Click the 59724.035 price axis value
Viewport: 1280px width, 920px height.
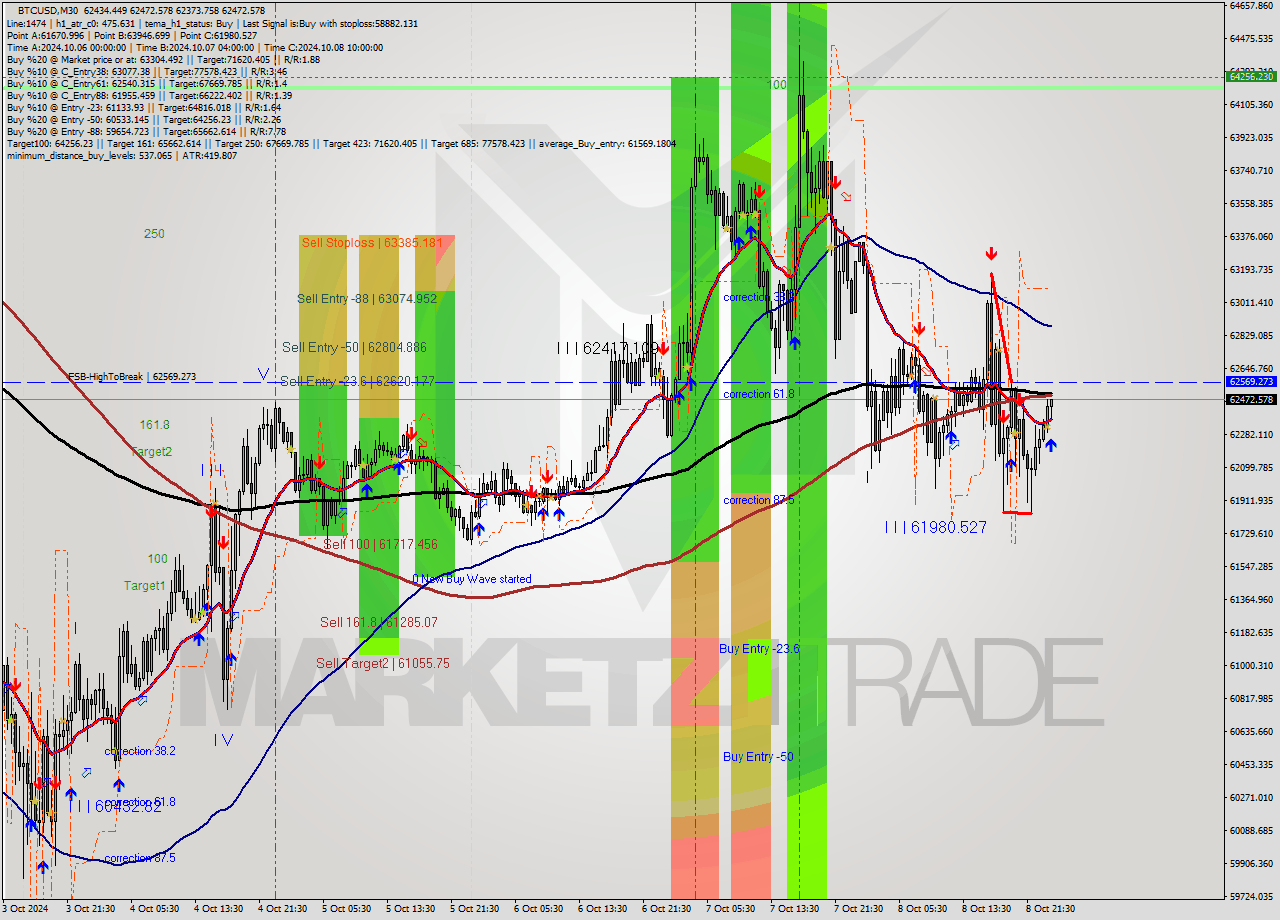coord(1251,896)
